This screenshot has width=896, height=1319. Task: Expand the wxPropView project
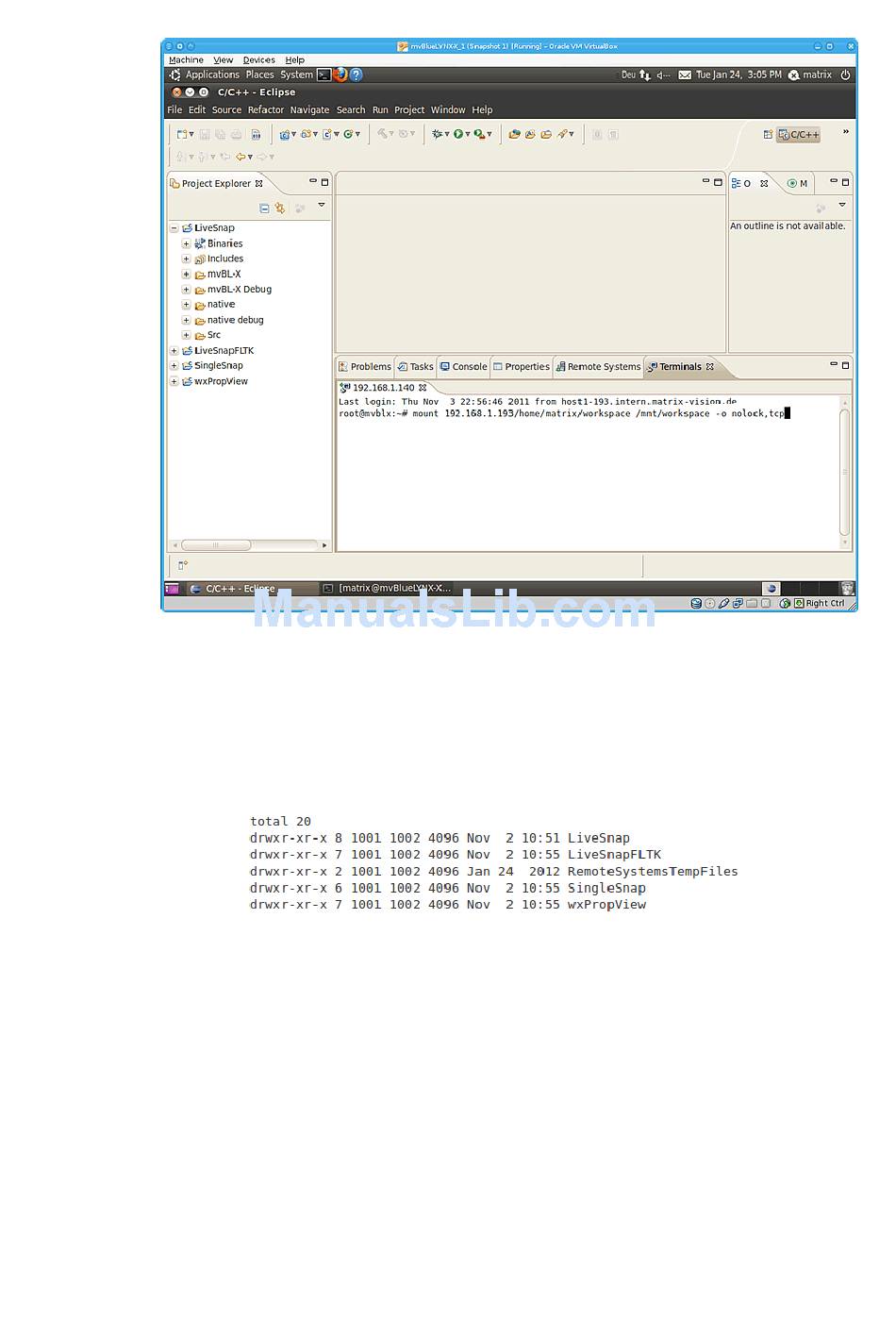174,382
